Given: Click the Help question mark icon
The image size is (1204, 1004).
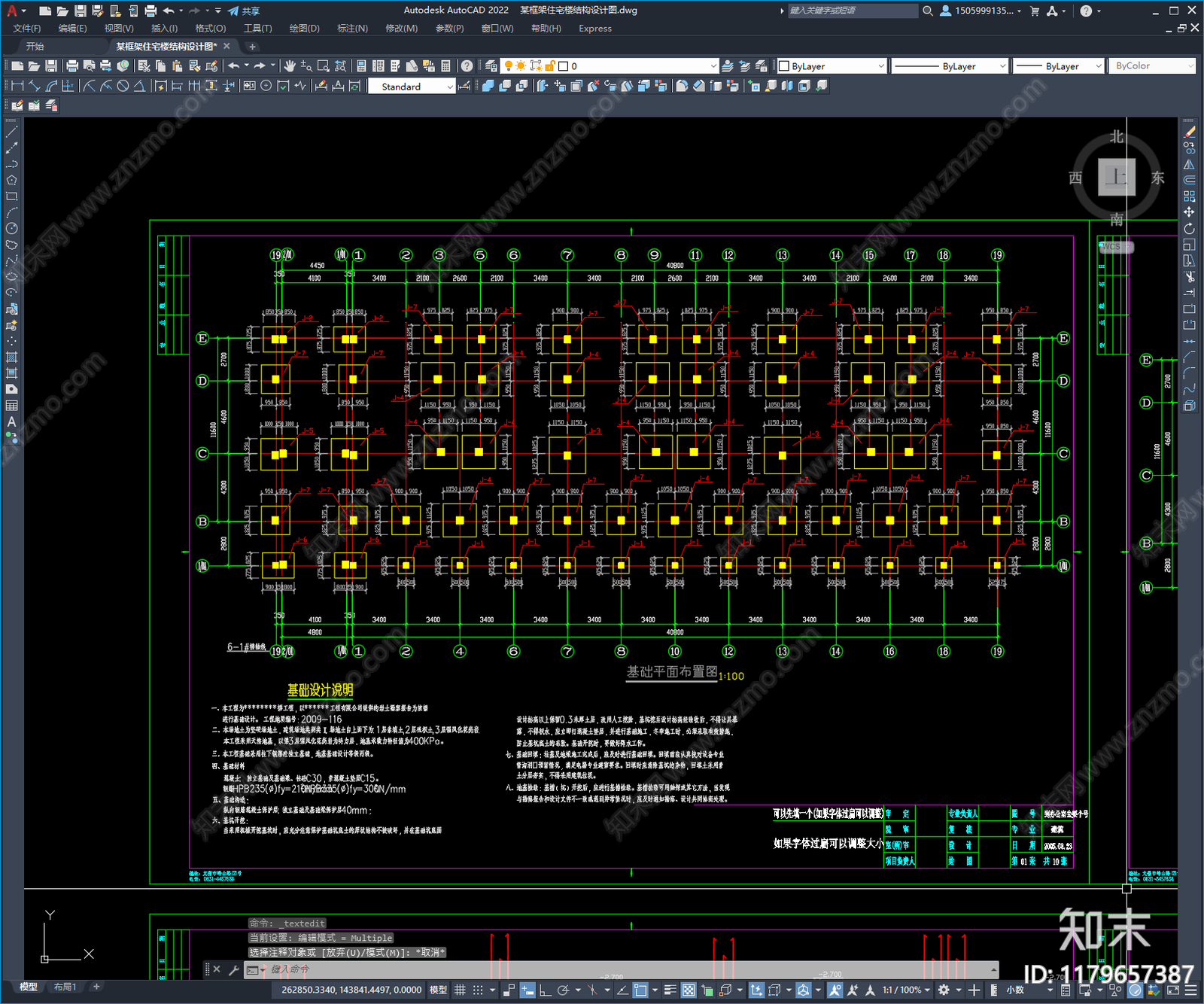Looking at the screenshot, I should pyautogui.click(x=467, y=66).
